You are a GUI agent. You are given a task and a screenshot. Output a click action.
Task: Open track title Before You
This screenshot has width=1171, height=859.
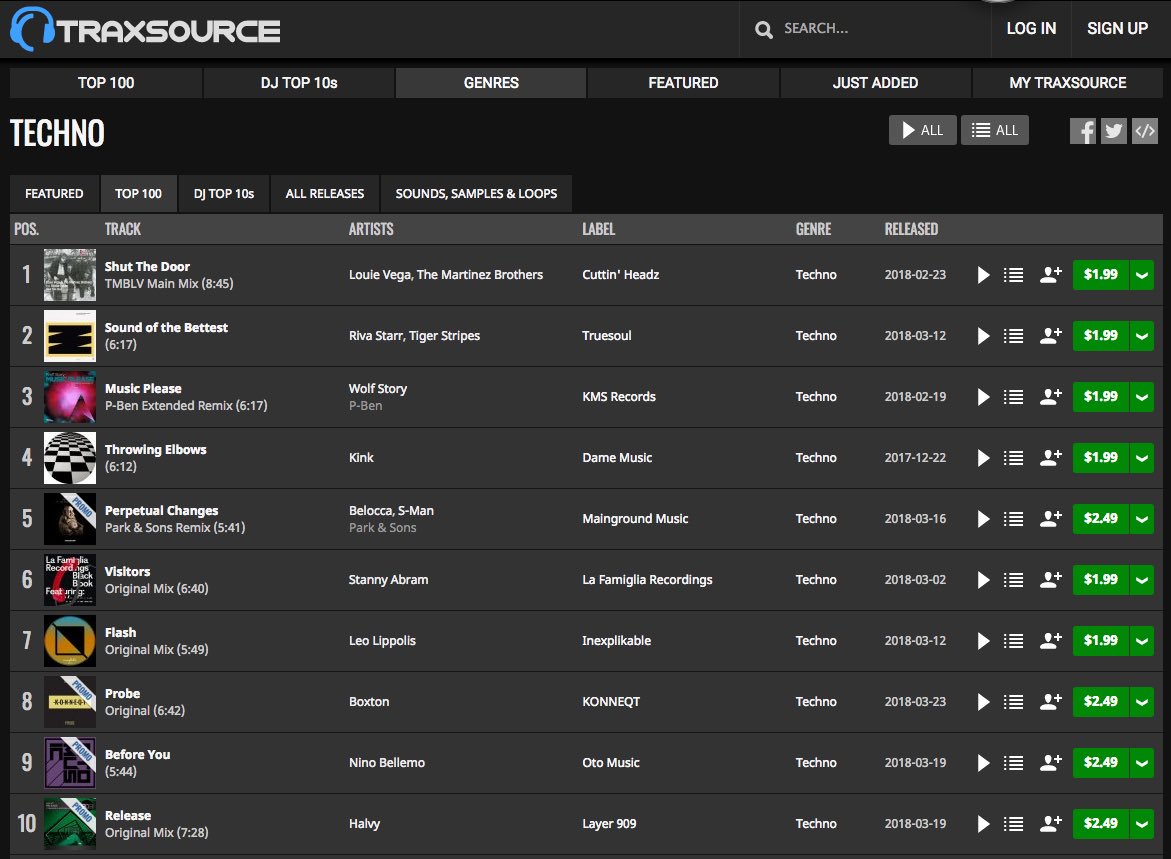[137, 754]
